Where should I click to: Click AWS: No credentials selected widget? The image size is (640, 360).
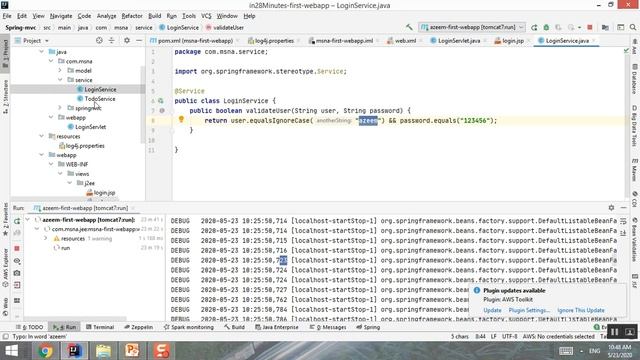(558, 336)
